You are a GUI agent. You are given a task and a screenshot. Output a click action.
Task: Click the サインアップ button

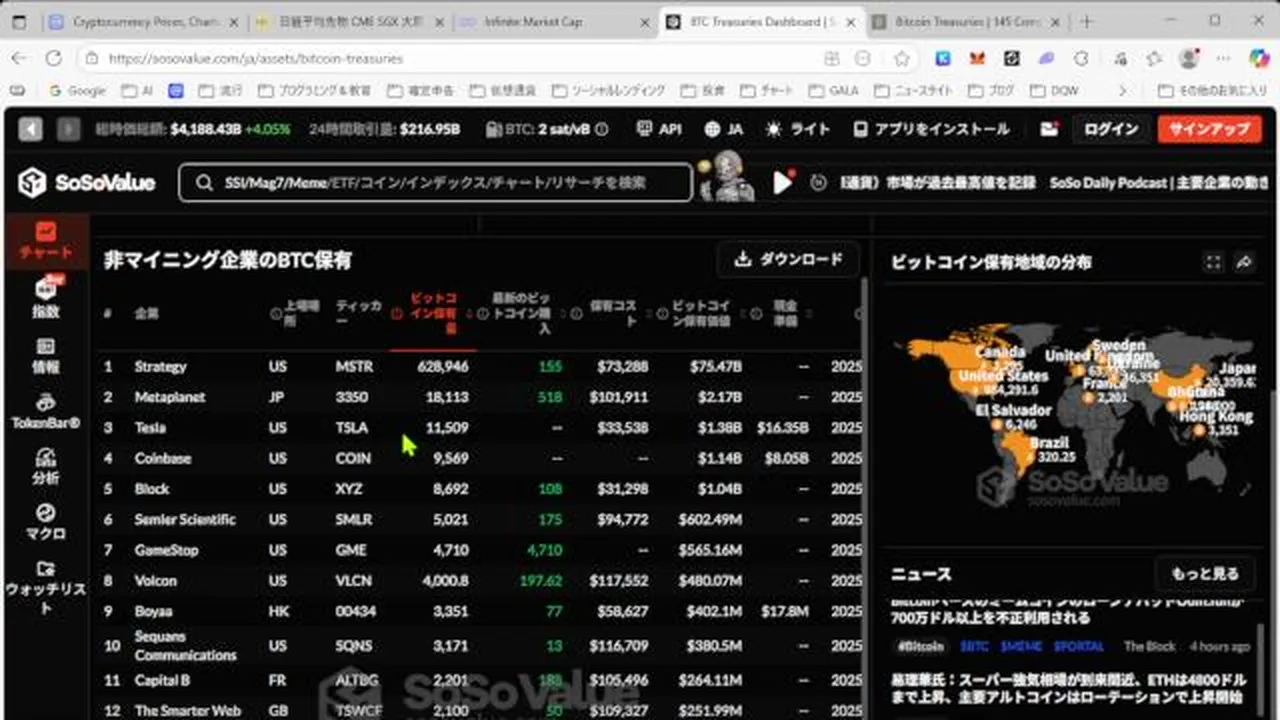1209,129
